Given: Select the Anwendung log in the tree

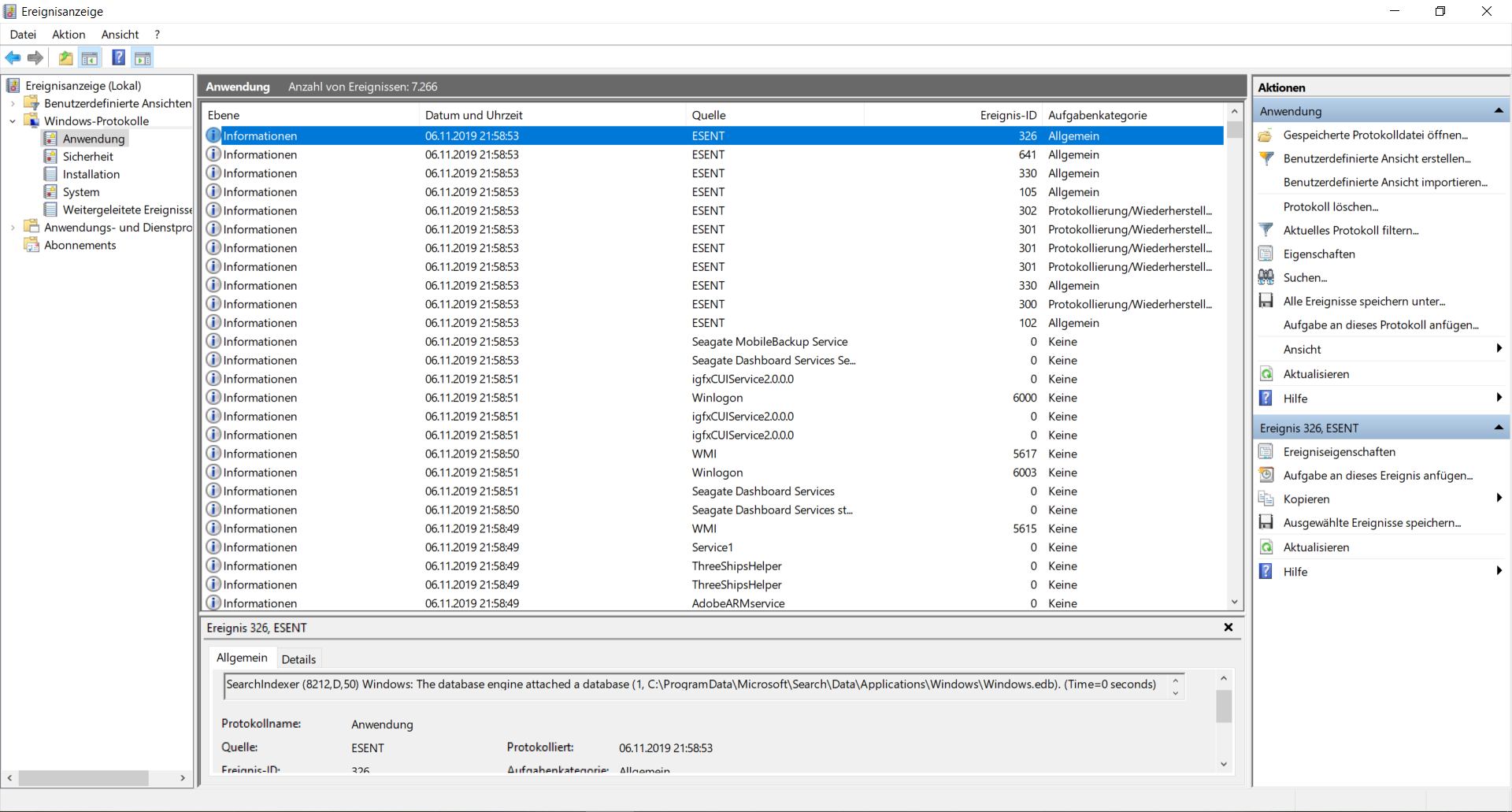Looking at the screenshot, I should (x=93, y=139).
